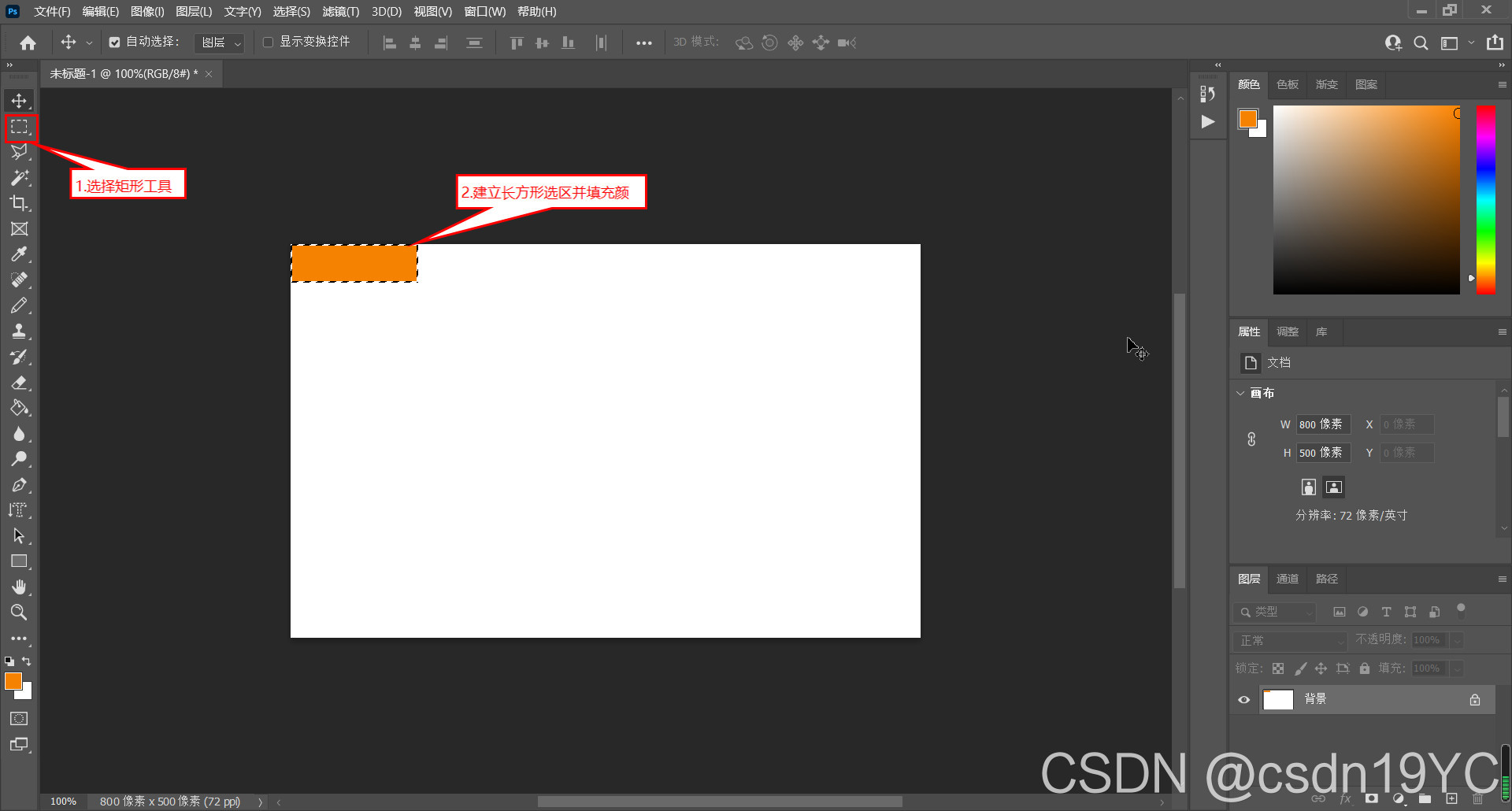Open Color panel flyout menu
The height and width of the screenshot is (811, 1512).
point(1502,84)
